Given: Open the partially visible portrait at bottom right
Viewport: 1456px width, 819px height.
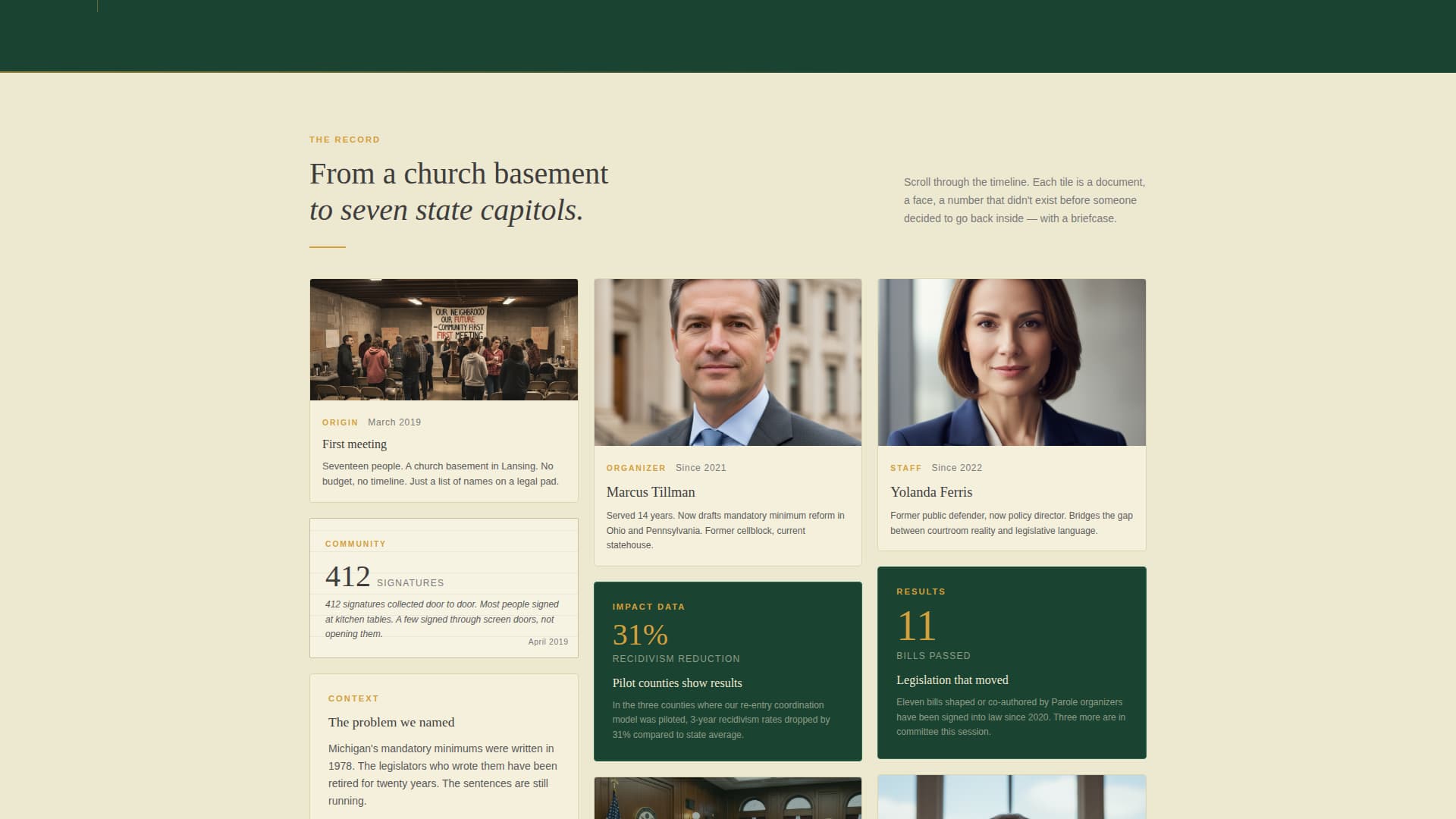Looking at the screenshot, I should click(x=1012, y=800).
